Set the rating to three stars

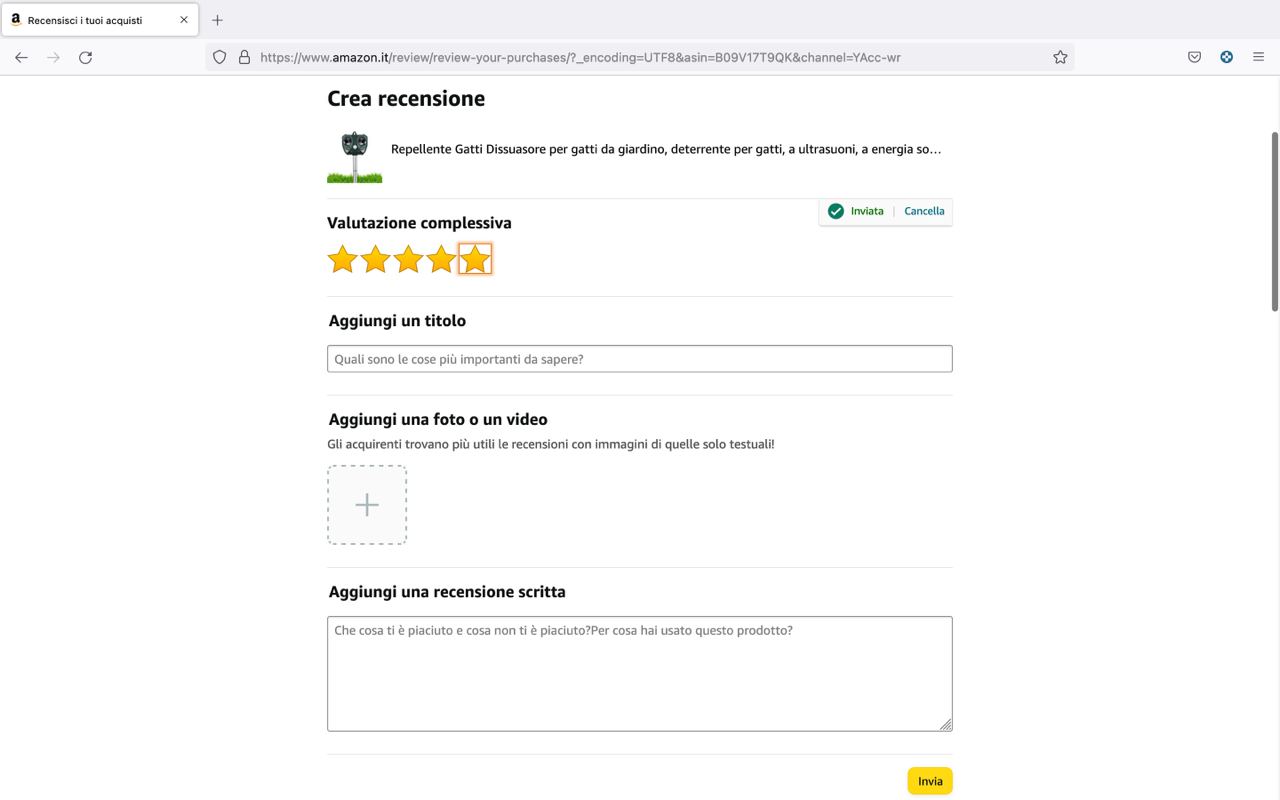(409, 259)
